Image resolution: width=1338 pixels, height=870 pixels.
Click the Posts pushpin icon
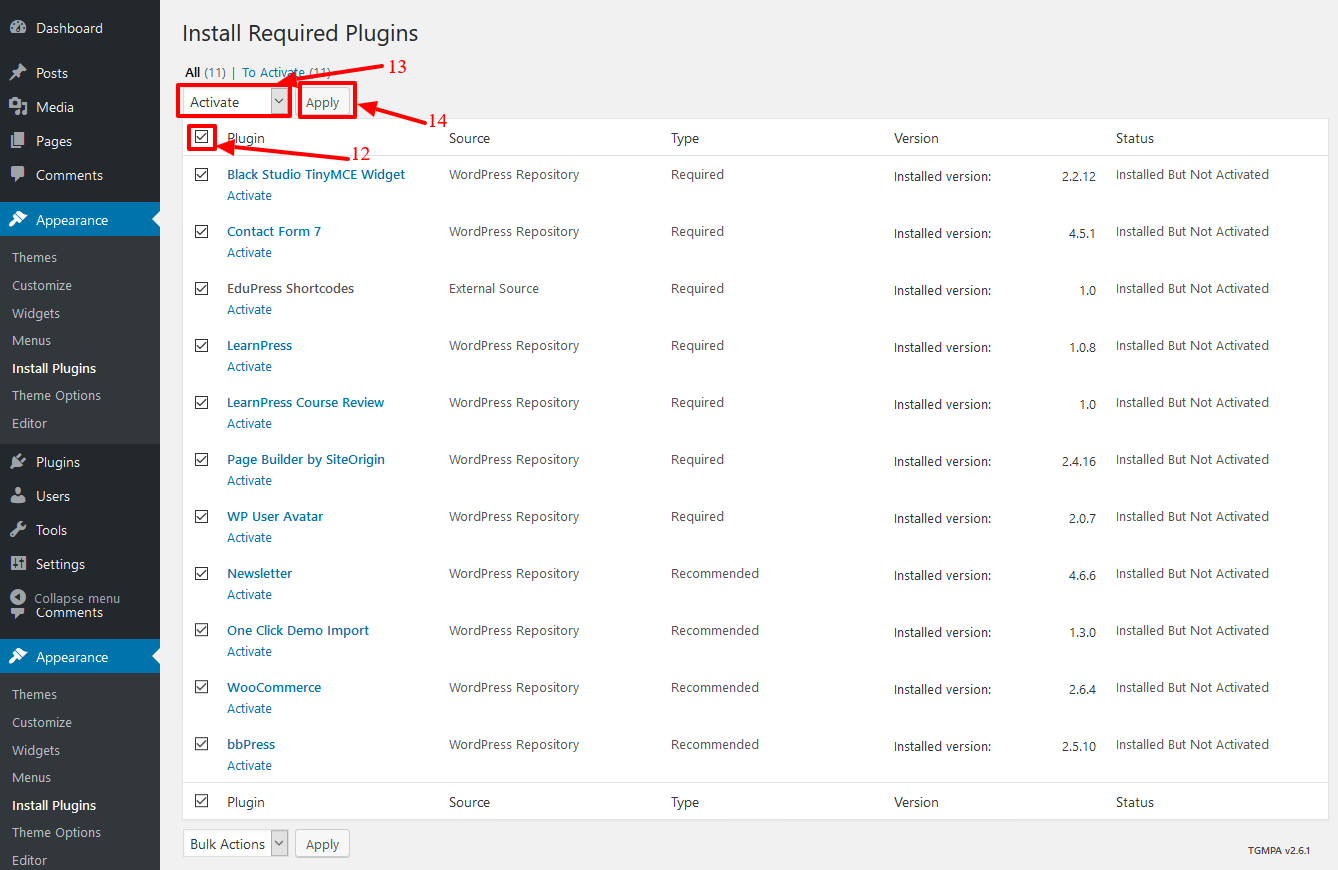coord(18,73)
